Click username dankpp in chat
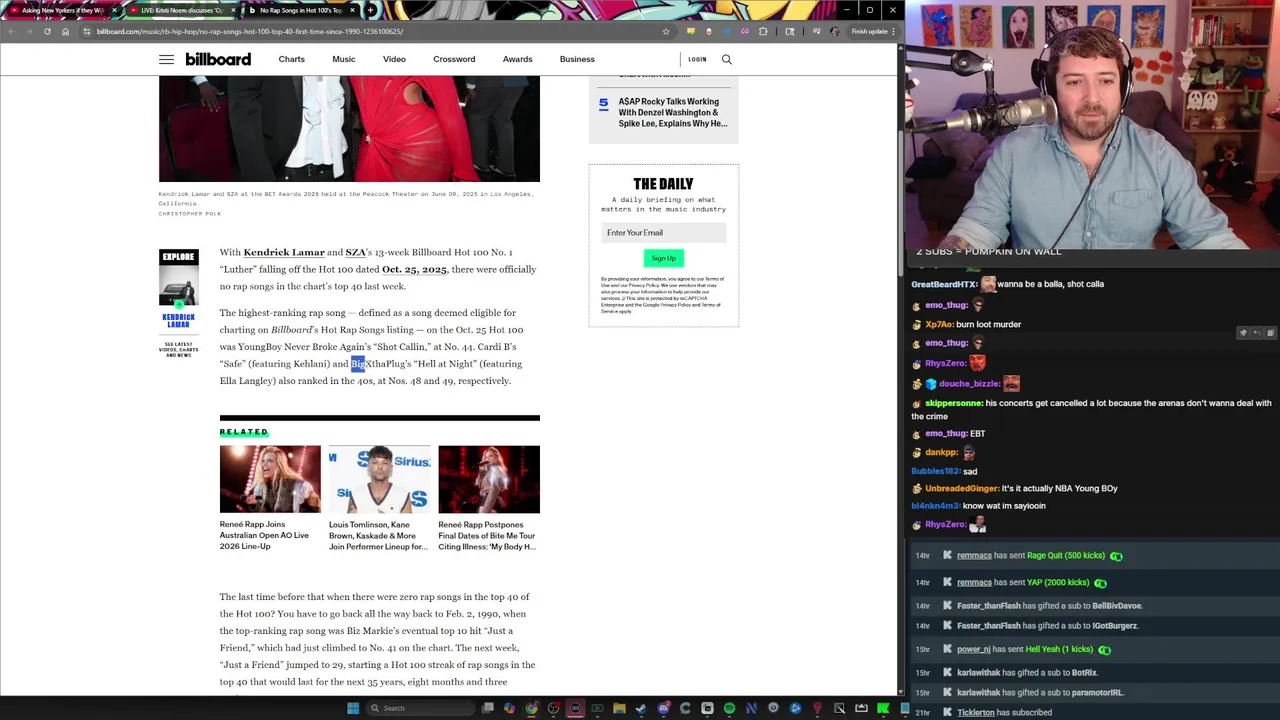 pos(941,452)
